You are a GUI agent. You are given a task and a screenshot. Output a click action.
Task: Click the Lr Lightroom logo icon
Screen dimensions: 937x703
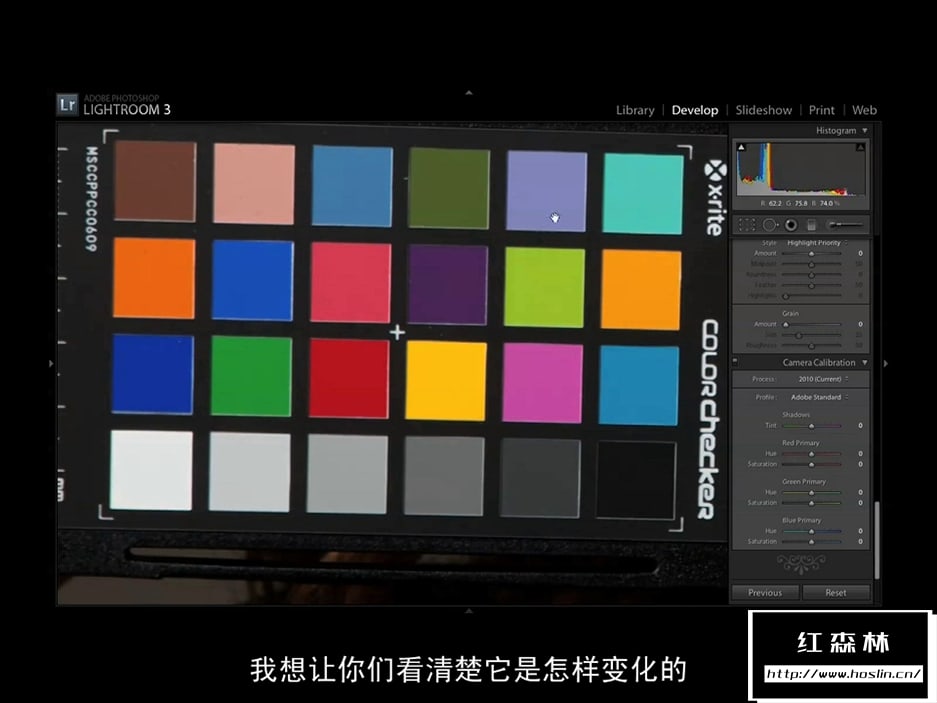pos(67,104)
